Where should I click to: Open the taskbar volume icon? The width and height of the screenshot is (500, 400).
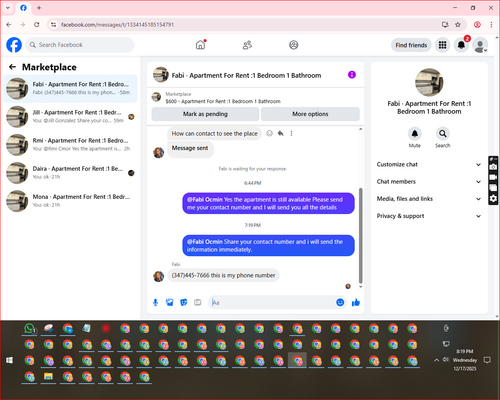coord(446,360)
